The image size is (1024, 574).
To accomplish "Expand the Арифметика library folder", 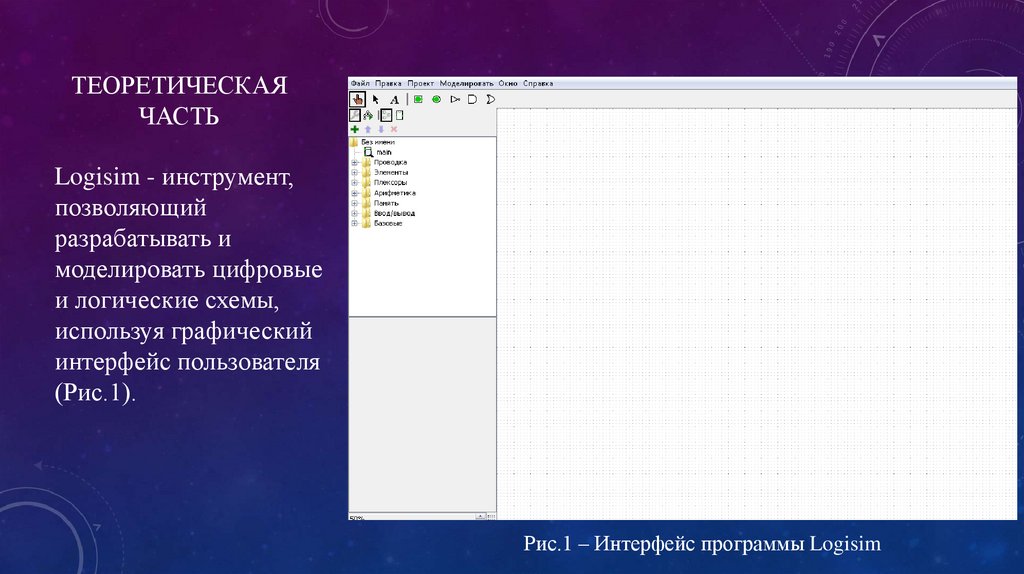I will [354, 193].
